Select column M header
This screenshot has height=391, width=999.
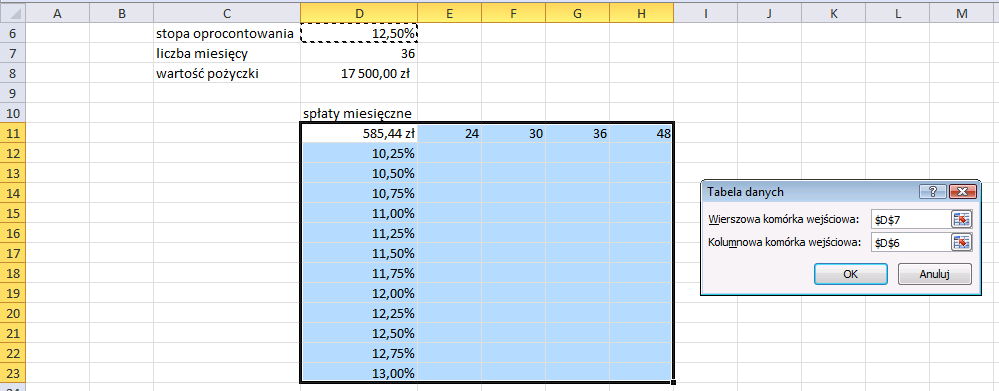coord(961,13)
